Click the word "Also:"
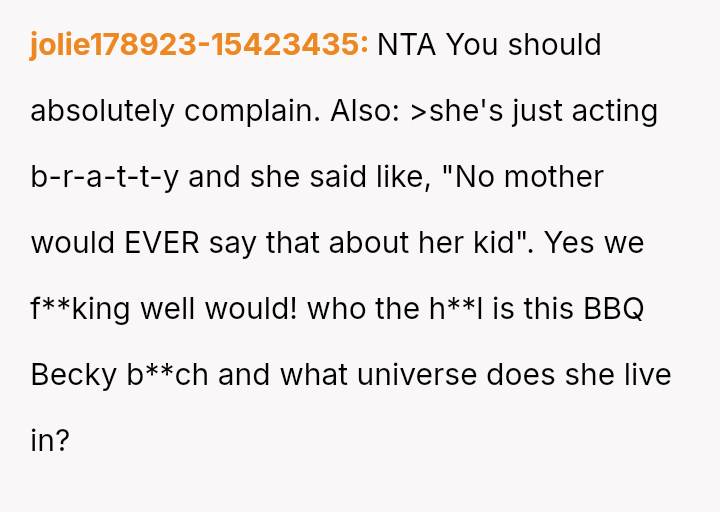The height and width of the screenshot is (512, 720). click(366, 111)
